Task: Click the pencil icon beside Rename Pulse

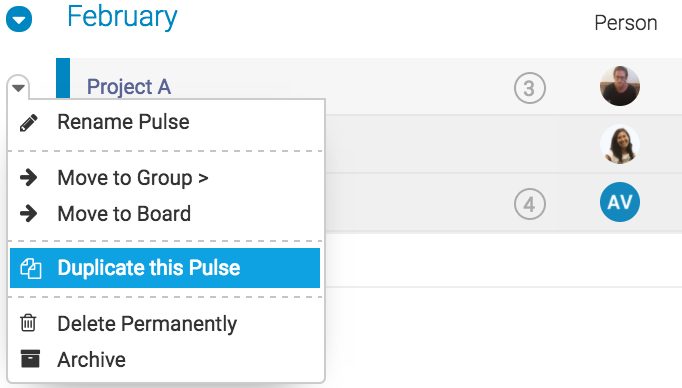Action: [x=29, y=123]
